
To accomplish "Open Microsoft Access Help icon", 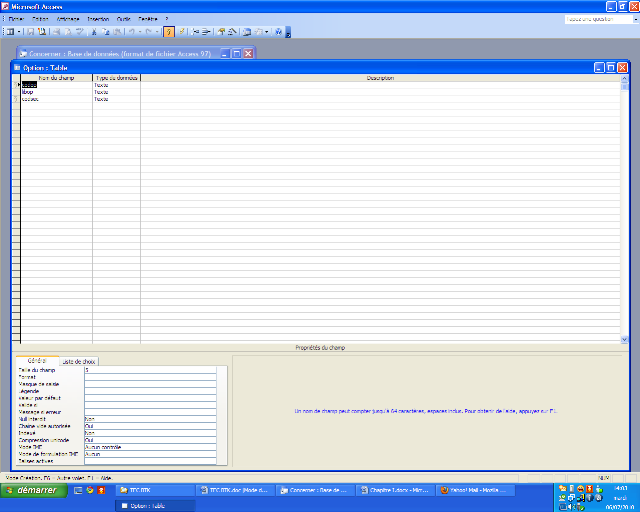I will click(x=276, y=32).
